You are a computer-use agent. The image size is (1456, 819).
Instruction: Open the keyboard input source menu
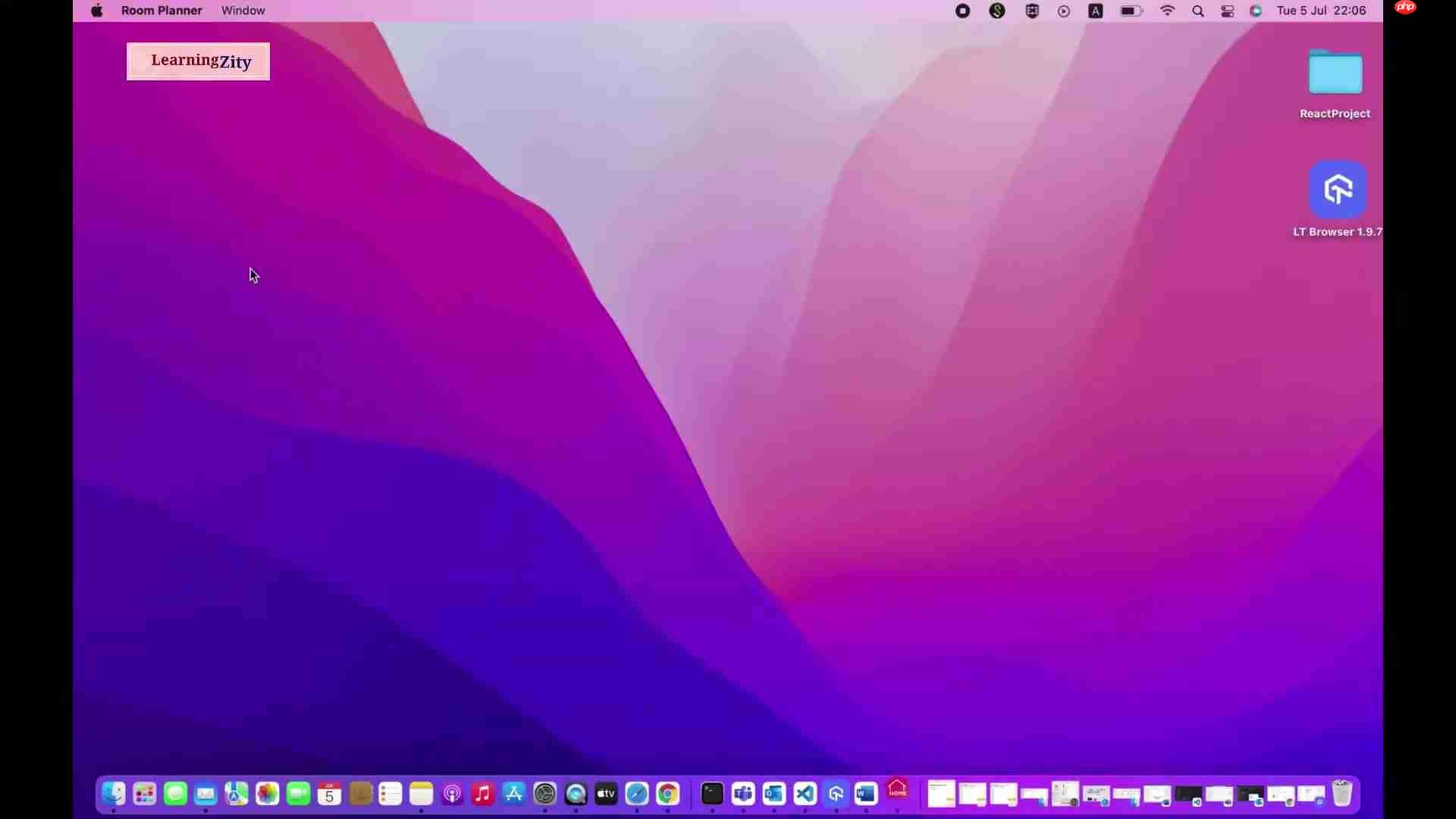tap(1096, 11)
